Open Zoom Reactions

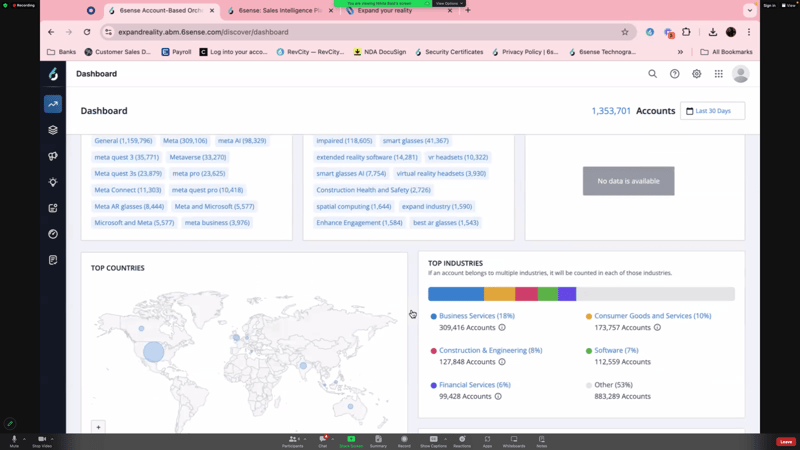462,441
